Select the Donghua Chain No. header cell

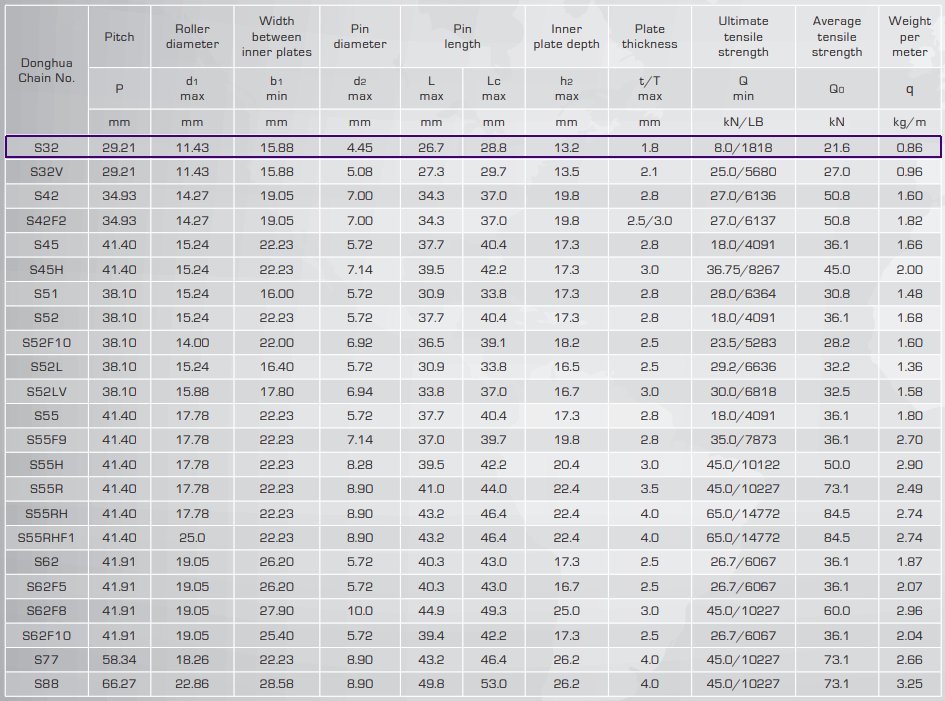(46, 70)
